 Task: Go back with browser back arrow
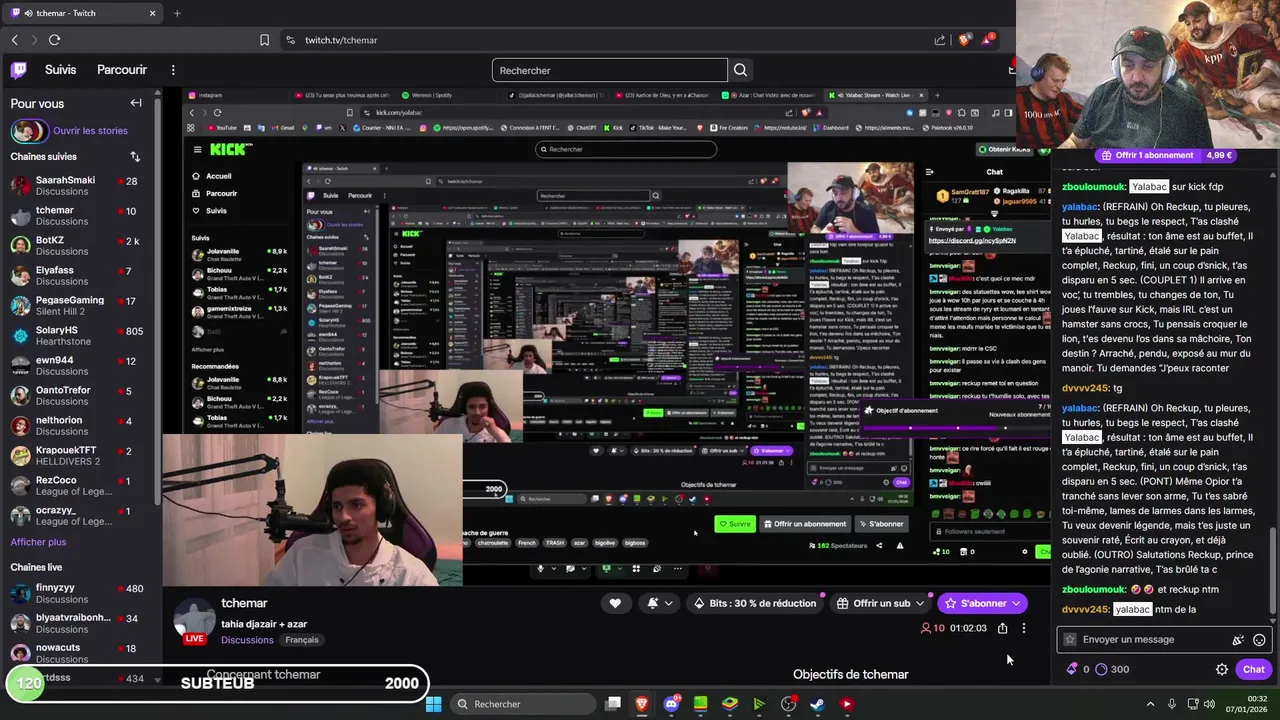click(15, 40)
